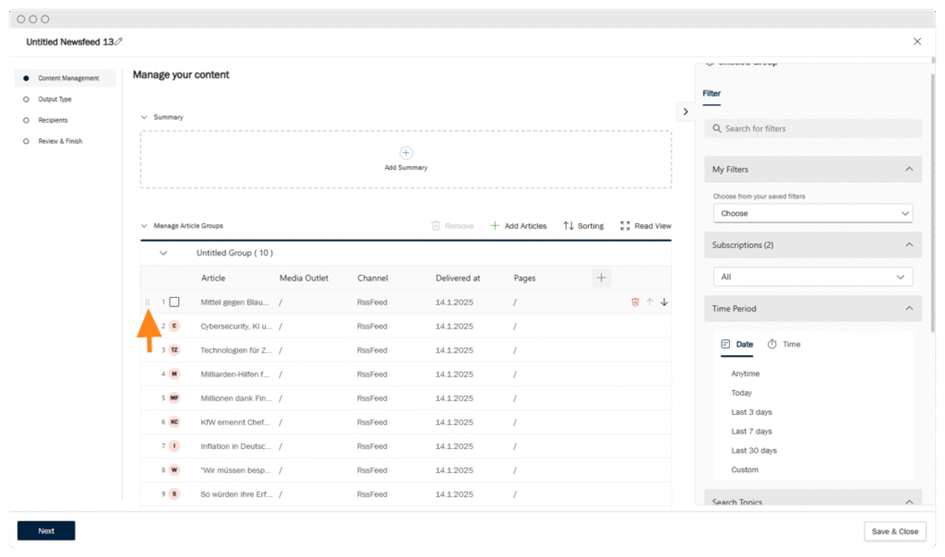945x557 pixels.
Task: Click the Search for filters field
Action: tap(812, 129)
